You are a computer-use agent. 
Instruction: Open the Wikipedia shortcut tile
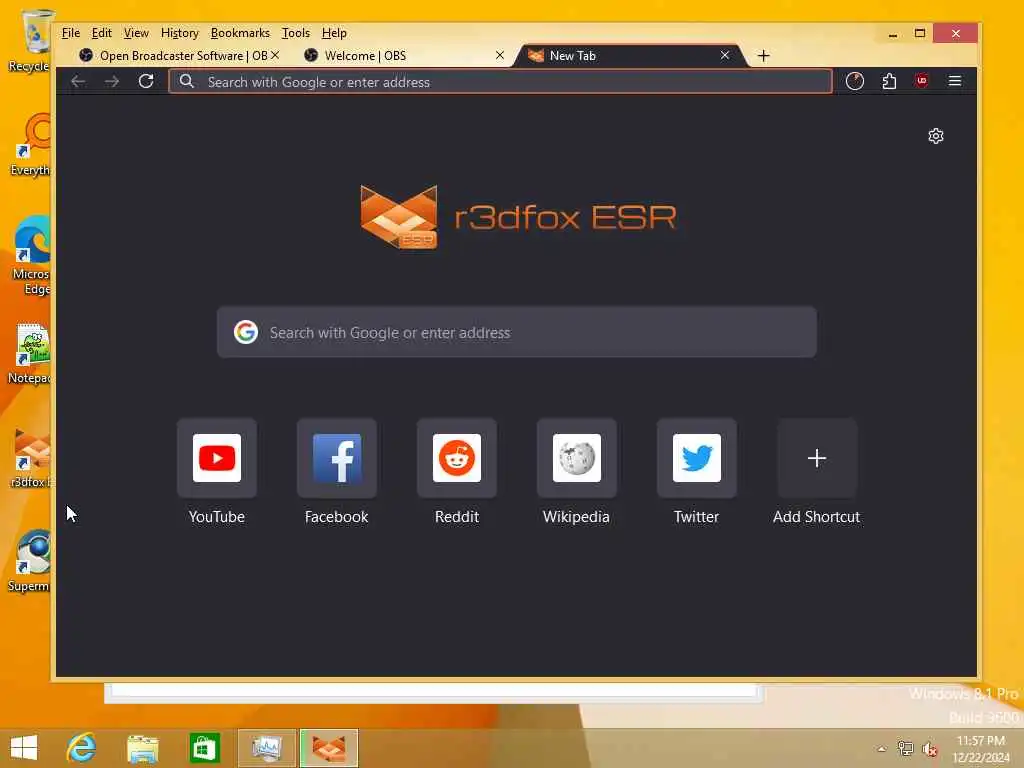point(577,458)
